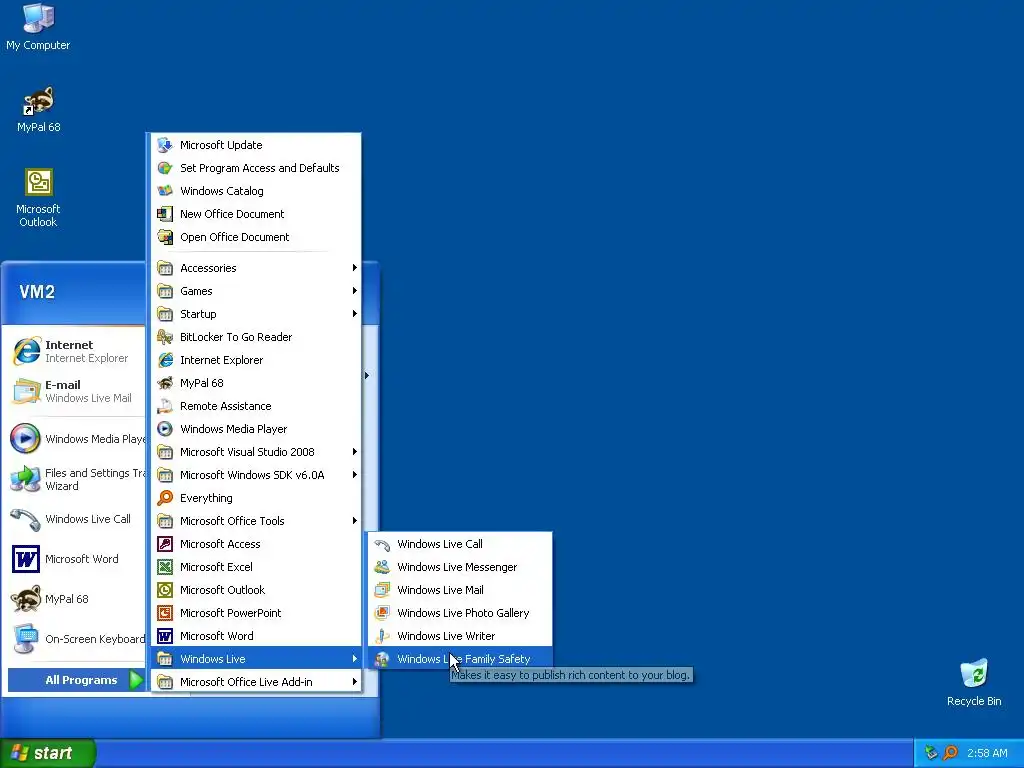Select Set Program Access and Defaults
Image resolution: width=1024 pixels, height=768 pixels.
256,168
